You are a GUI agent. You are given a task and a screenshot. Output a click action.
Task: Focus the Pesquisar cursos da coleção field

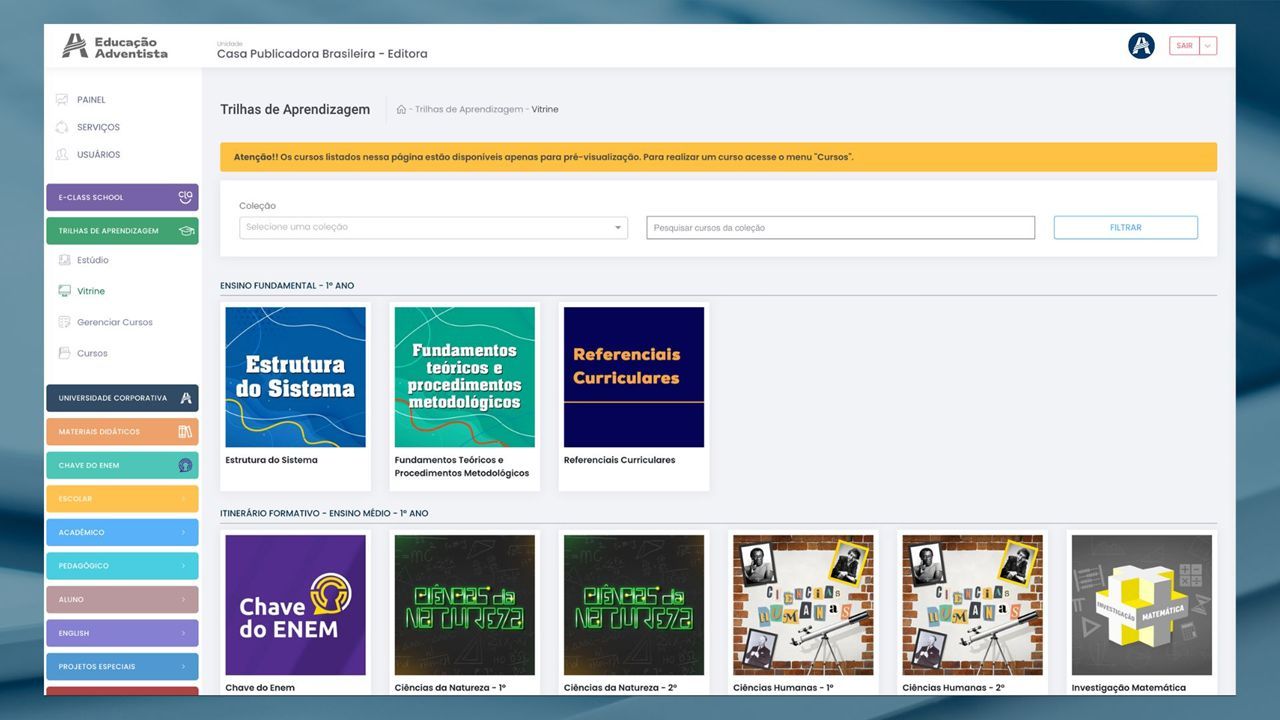840,228
